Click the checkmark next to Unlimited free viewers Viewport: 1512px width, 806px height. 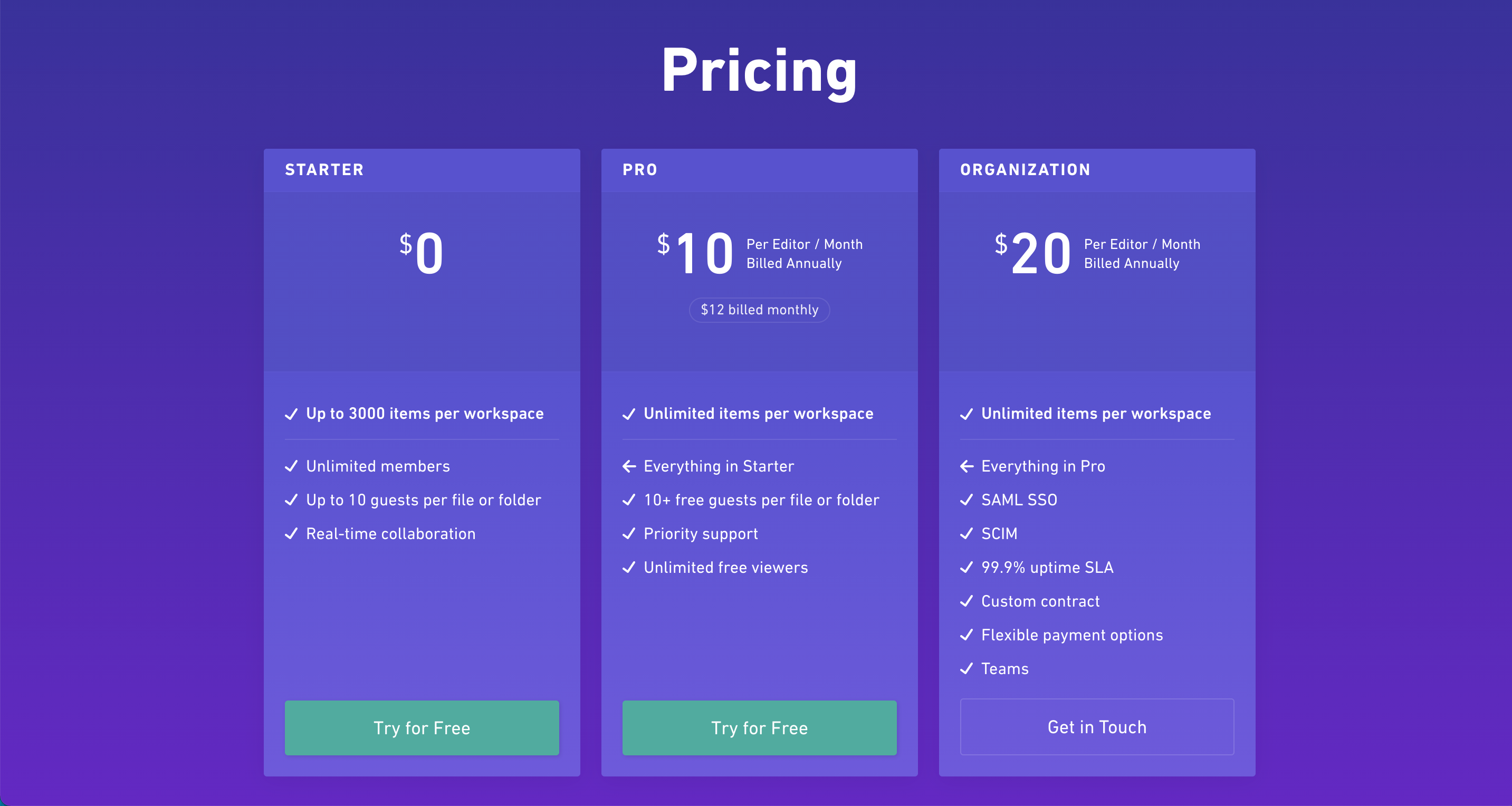629,568
